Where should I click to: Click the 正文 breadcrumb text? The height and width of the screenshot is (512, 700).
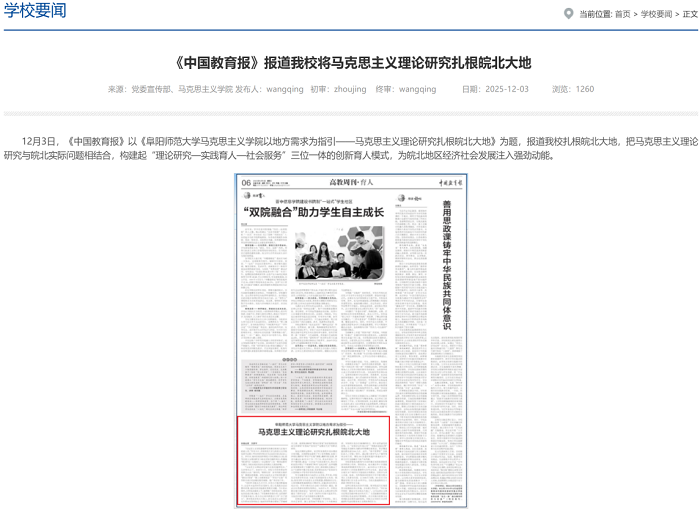pyautogui.click(x=690, y=14)
